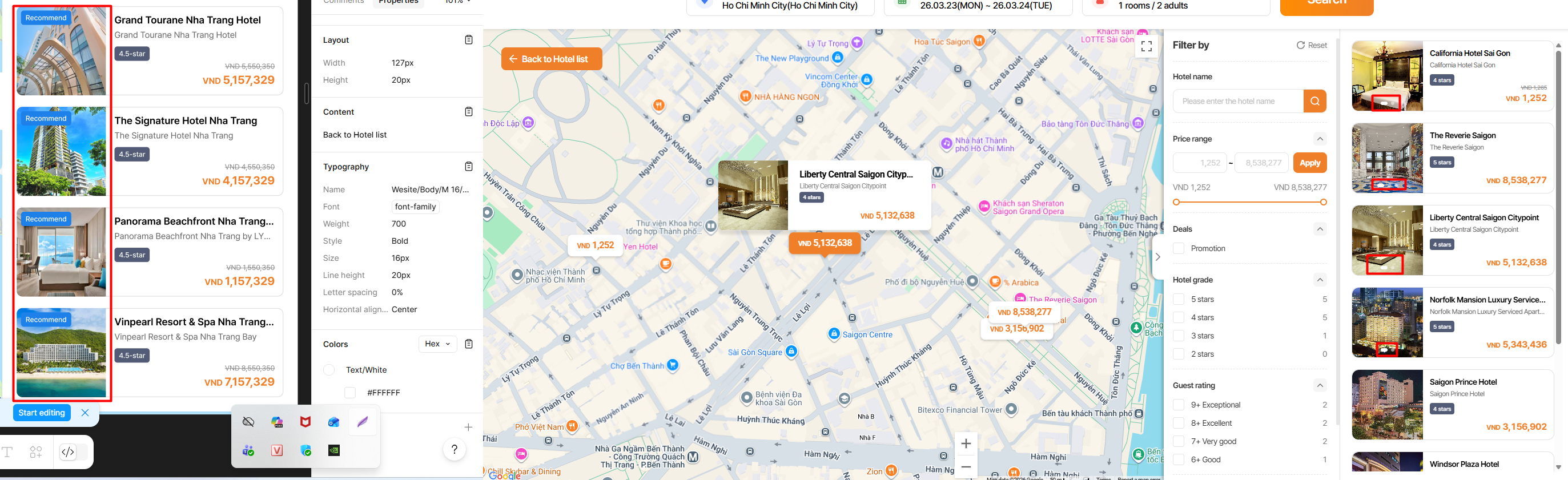Click the plus icon in properties panel

pos(468,427)
